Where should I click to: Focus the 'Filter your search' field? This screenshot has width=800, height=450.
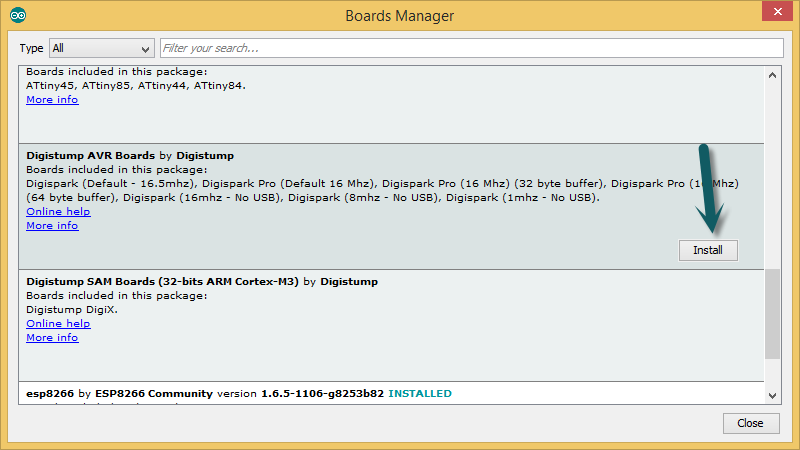[470, 48]
